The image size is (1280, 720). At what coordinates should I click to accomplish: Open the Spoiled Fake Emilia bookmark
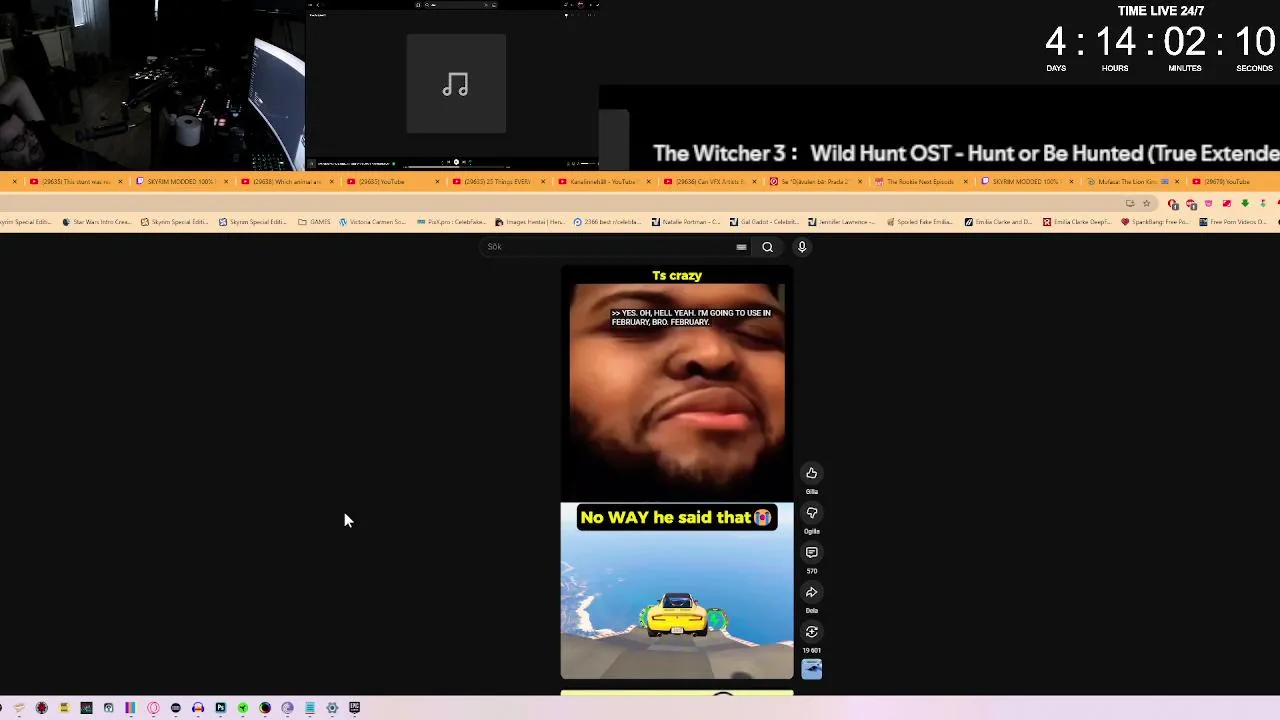919,222
